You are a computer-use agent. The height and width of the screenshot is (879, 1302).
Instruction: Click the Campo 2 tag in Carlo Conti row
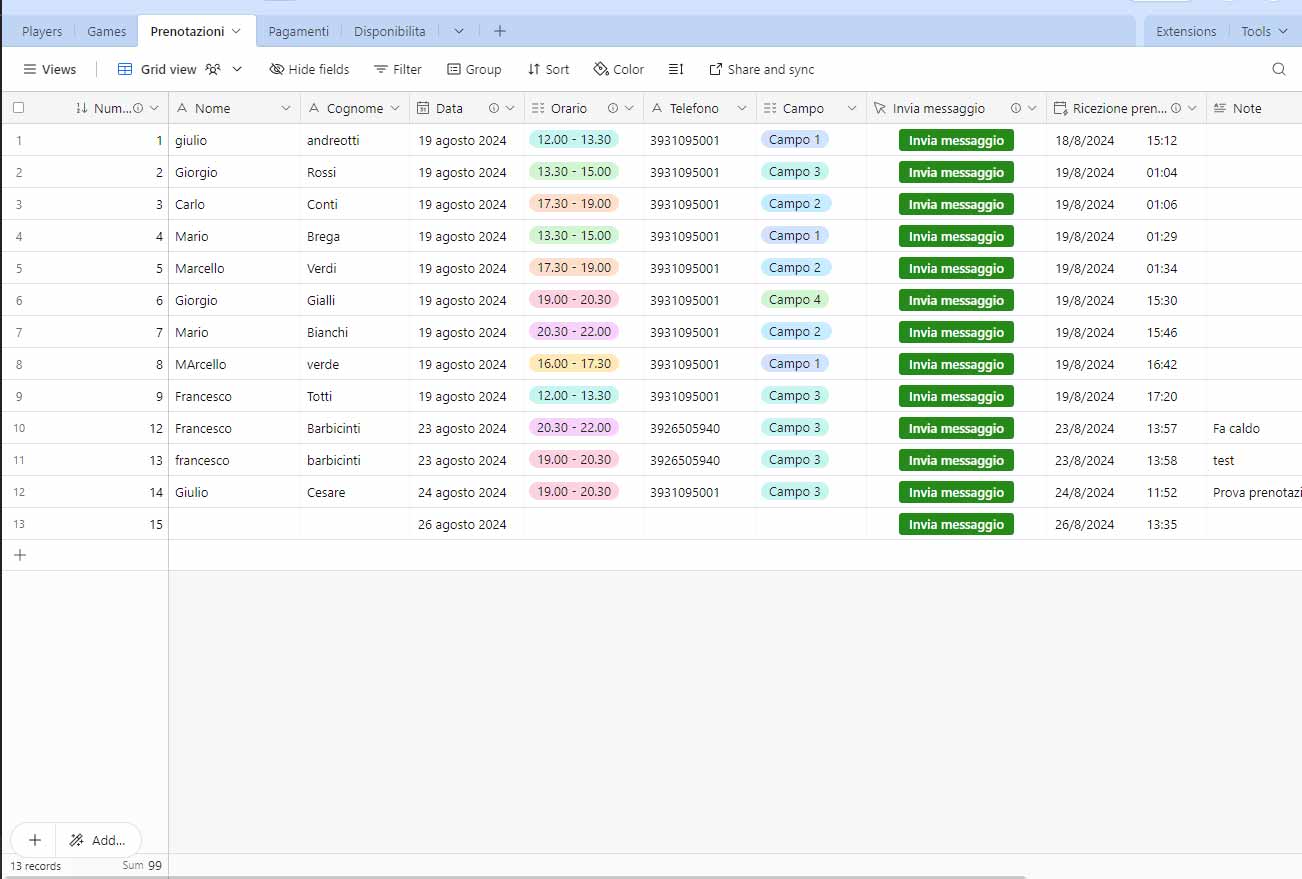[x=795, y=203]
